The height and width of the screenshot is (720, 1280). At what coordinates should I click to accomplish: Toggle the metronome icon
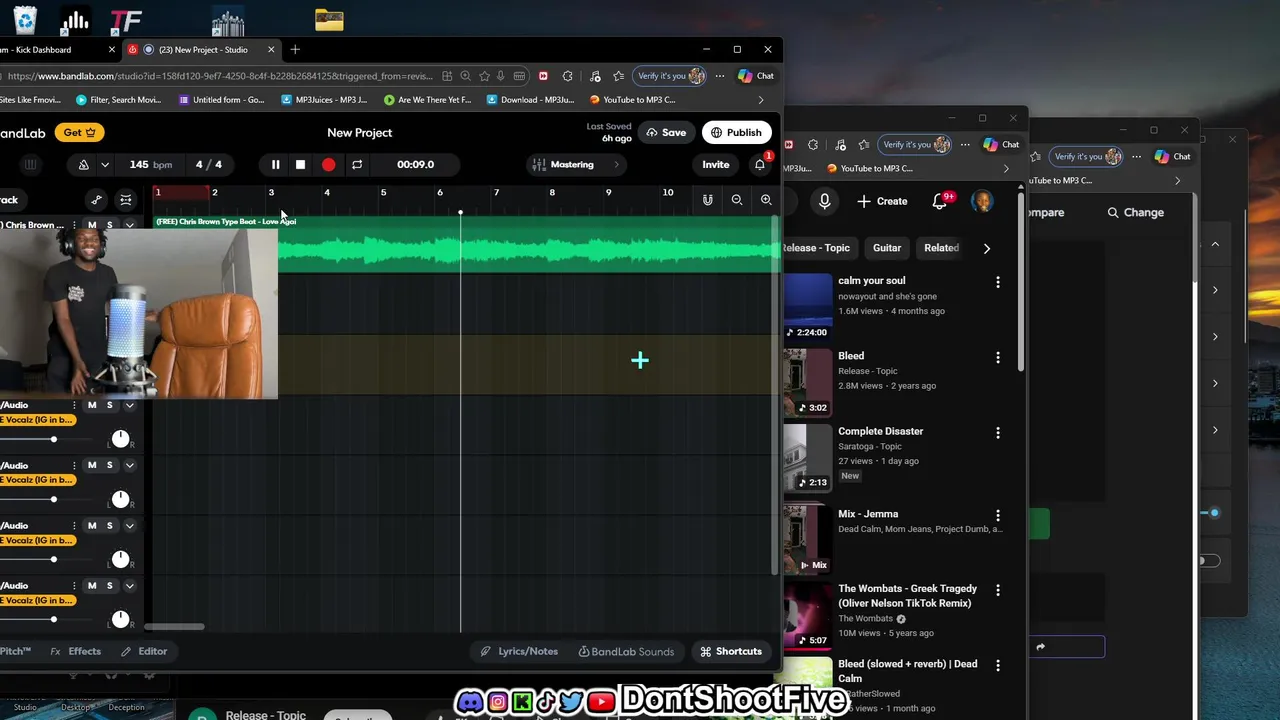coord(83,165)
